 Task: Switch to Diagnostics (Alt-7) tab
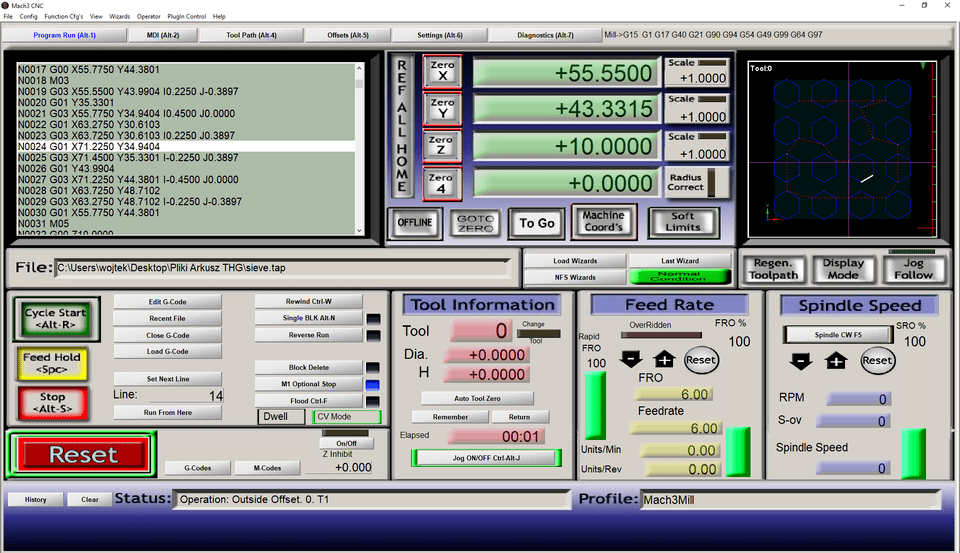pos(545,36)
